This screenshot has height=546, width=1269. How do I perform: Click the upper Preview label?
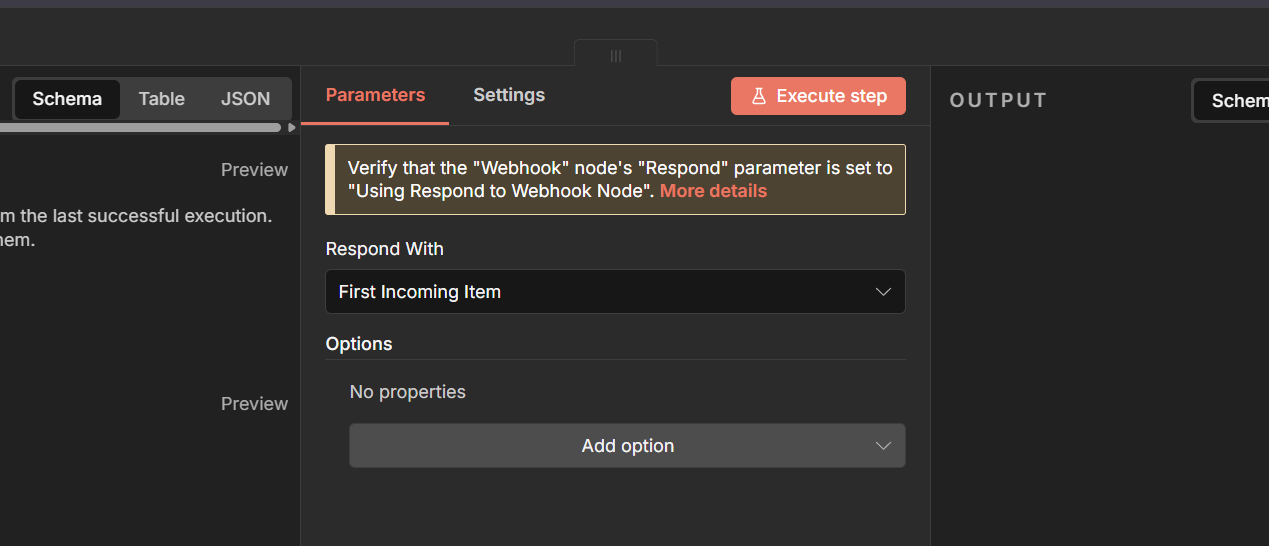click(254, 170)
